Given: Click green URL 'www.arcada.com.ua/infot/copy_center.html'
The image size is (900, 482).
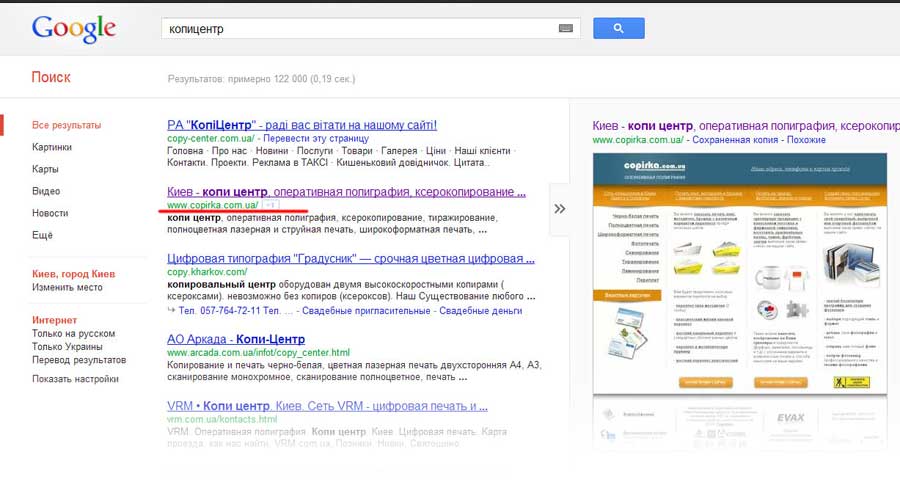Looking at the screenshot, I should tap(258, 352).
